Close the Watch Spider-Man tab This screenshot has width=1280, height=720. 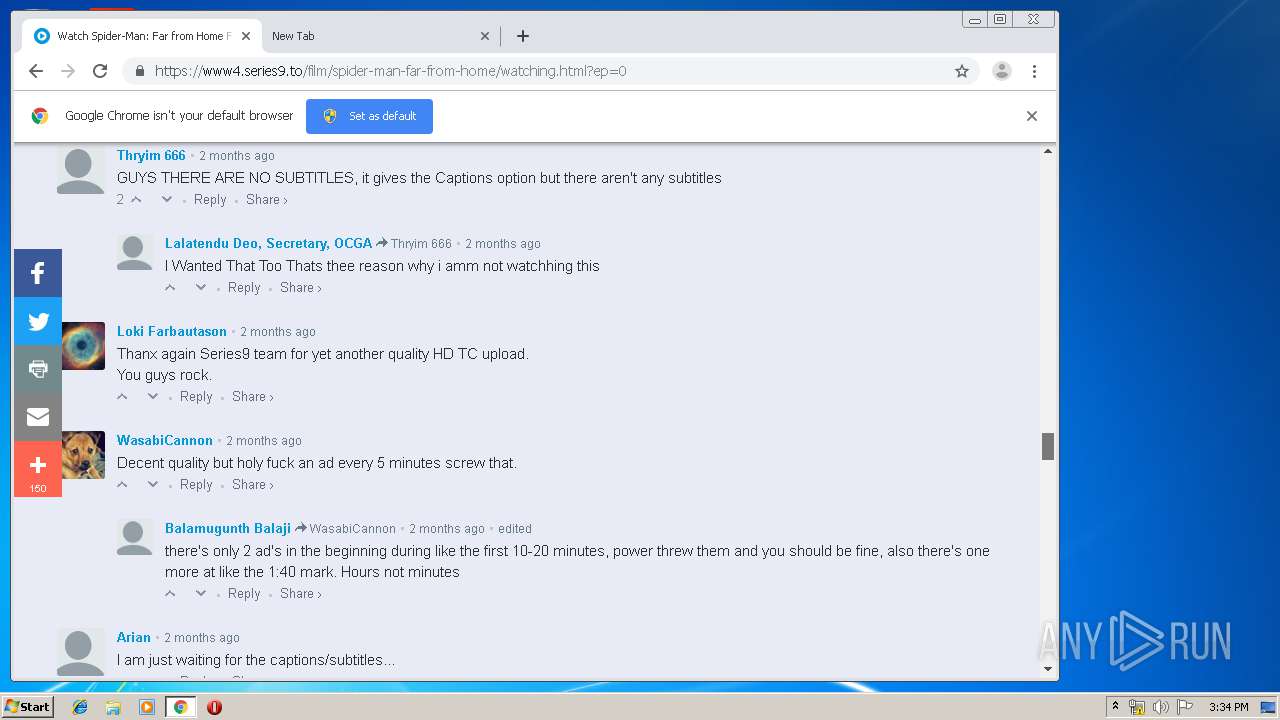pos(246,36)
